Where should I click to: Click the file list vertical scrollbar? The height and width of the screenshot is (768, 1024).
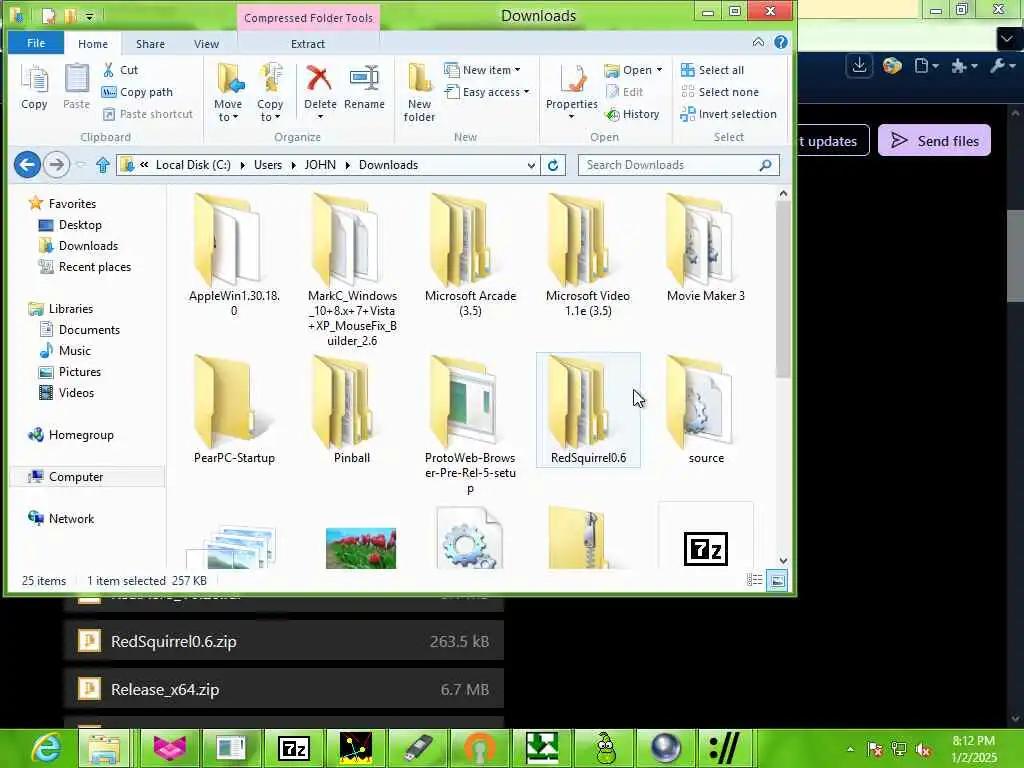783,289
